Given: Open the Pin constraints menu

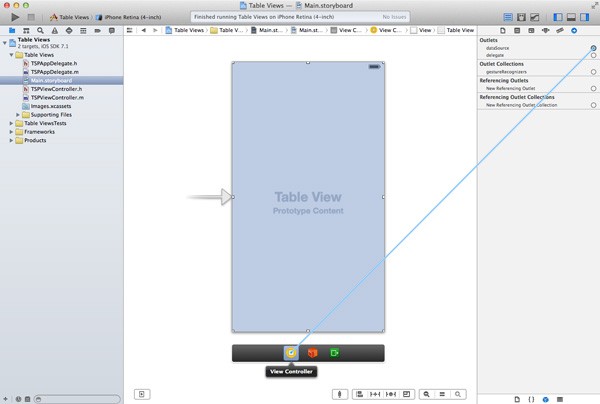Looking at the screenshot, I should click(375, 394).
